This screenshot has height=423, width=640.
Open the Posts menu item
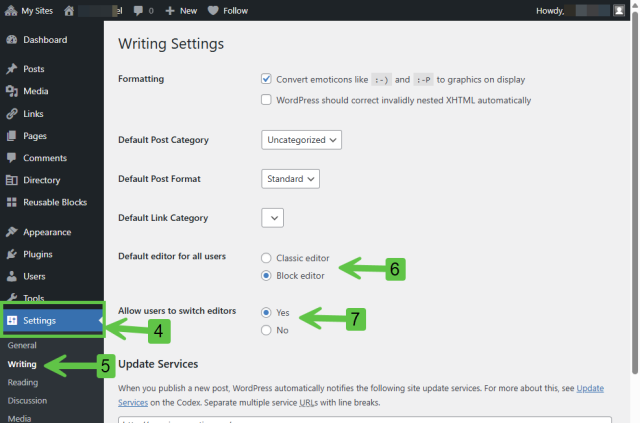(x=52, y=69)
